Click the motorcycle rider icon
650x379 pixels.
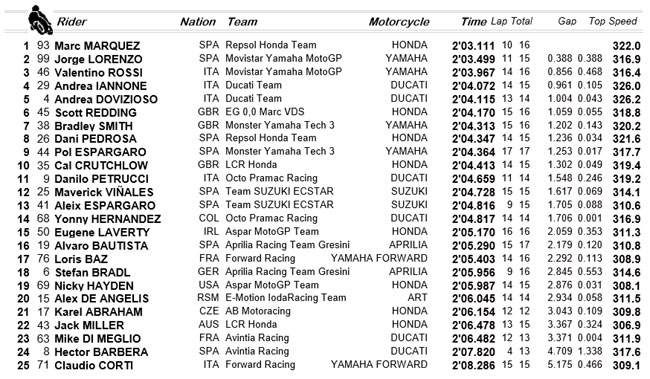pyautogui.click(x=40, y=20)
